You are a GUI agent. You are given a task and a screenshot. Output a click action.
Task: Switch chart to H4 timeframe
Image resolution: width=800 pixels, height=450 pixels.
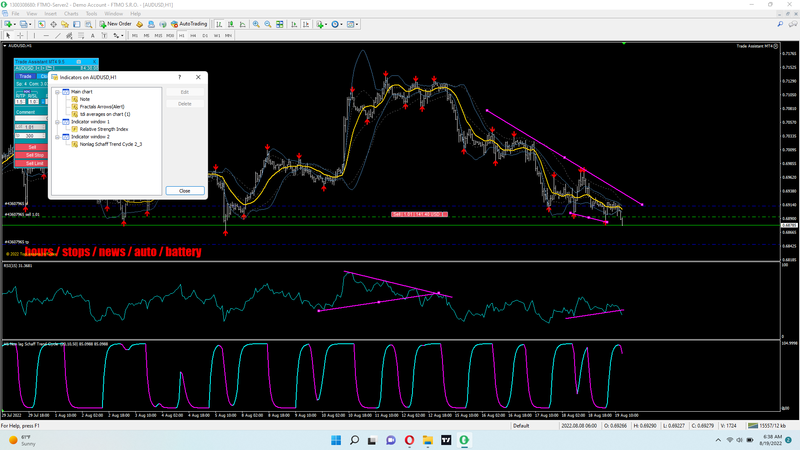pos(194,35)
